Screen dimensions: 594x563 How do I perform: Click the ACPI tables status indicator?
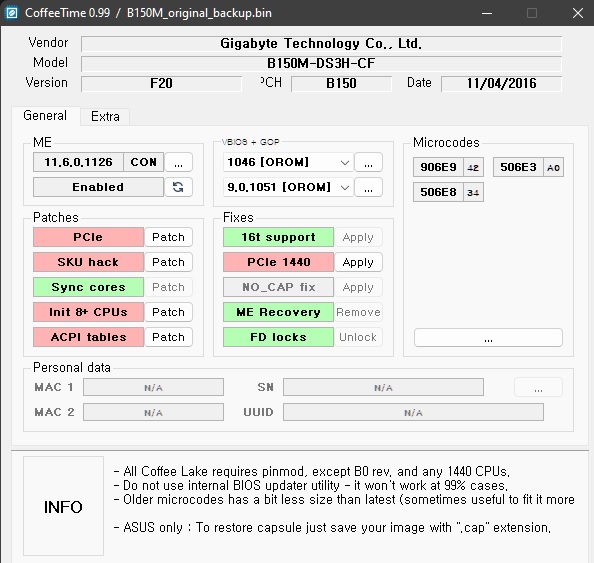88,337
